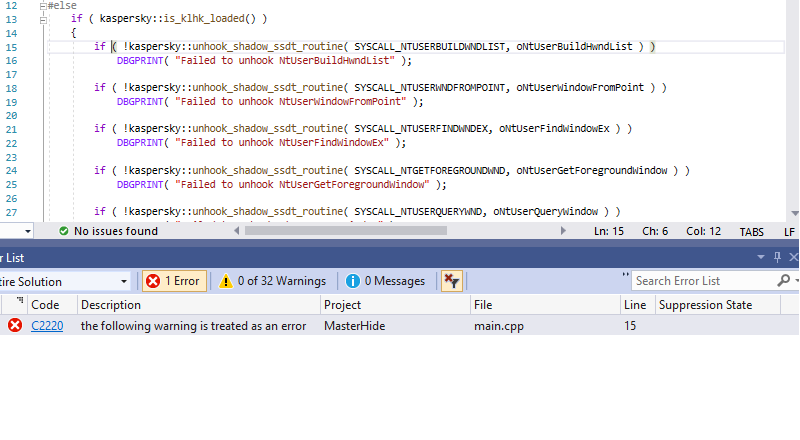
Task: Select MasterHide project cell
Action: [355, 326]
